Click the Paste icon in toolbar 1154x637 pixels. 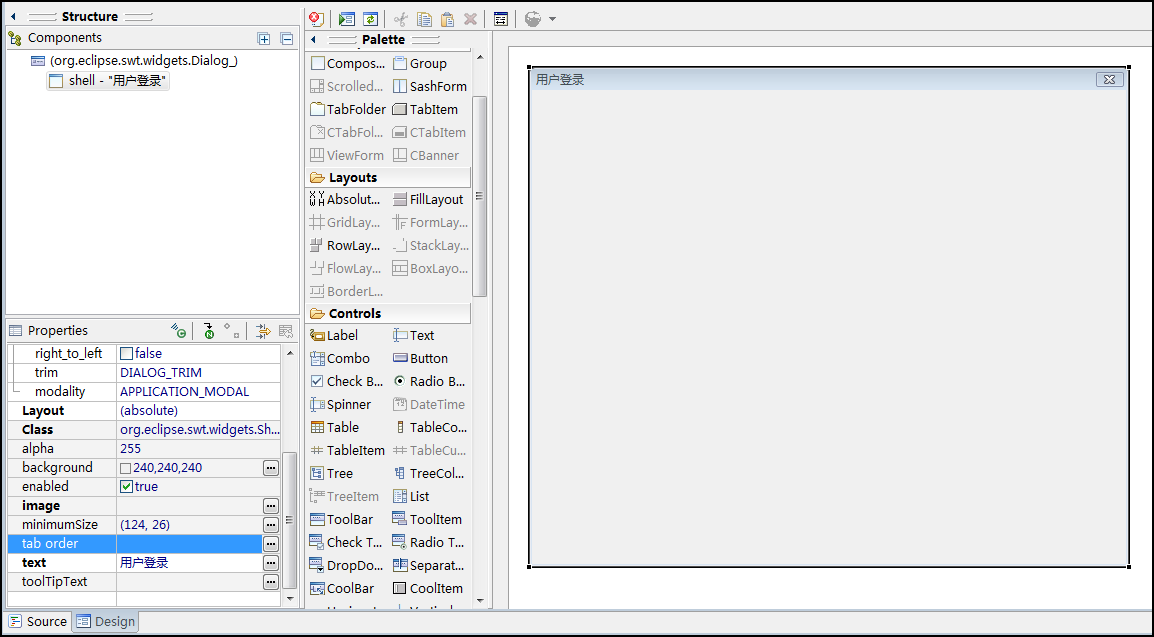pos(447,19)
